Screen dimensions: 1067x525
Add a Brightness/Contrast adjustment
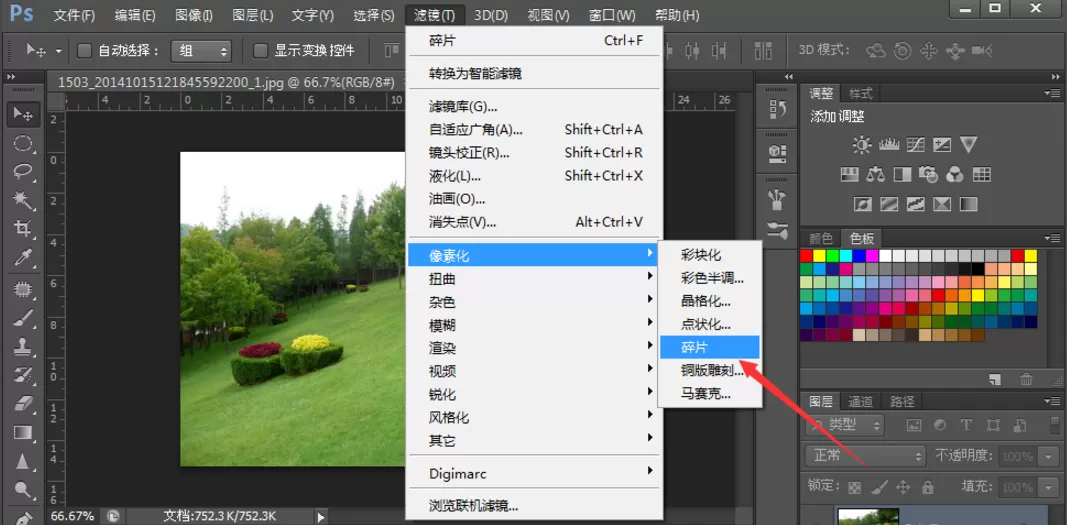(862, 144)
